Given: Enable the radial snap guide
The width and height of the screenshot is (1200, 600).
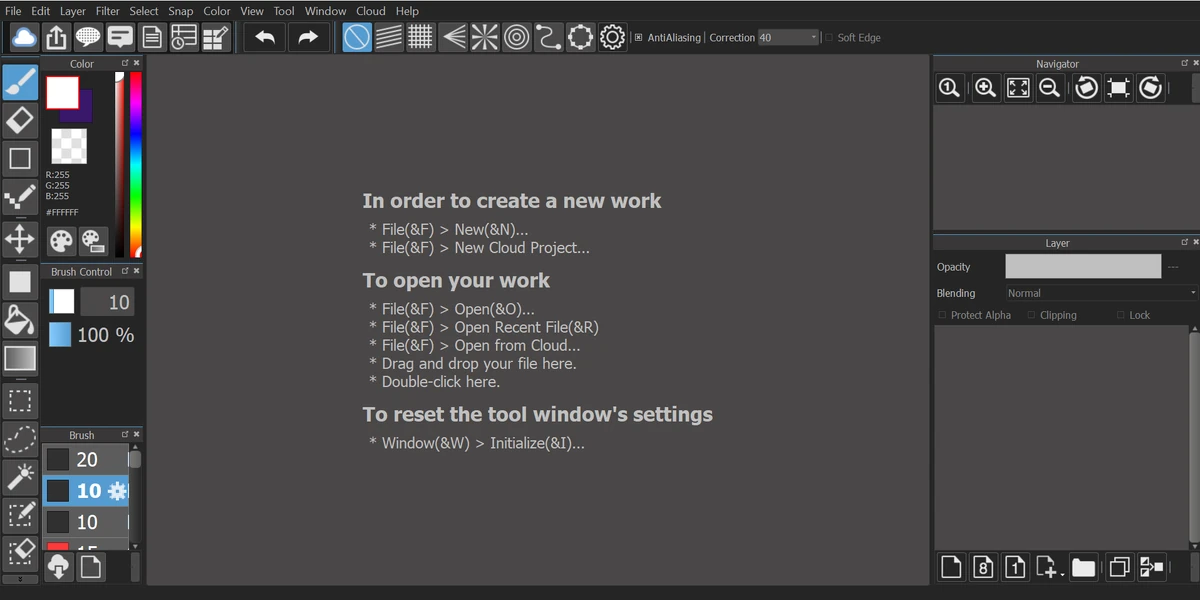Looking at the screenshot, I should point(485,38).
